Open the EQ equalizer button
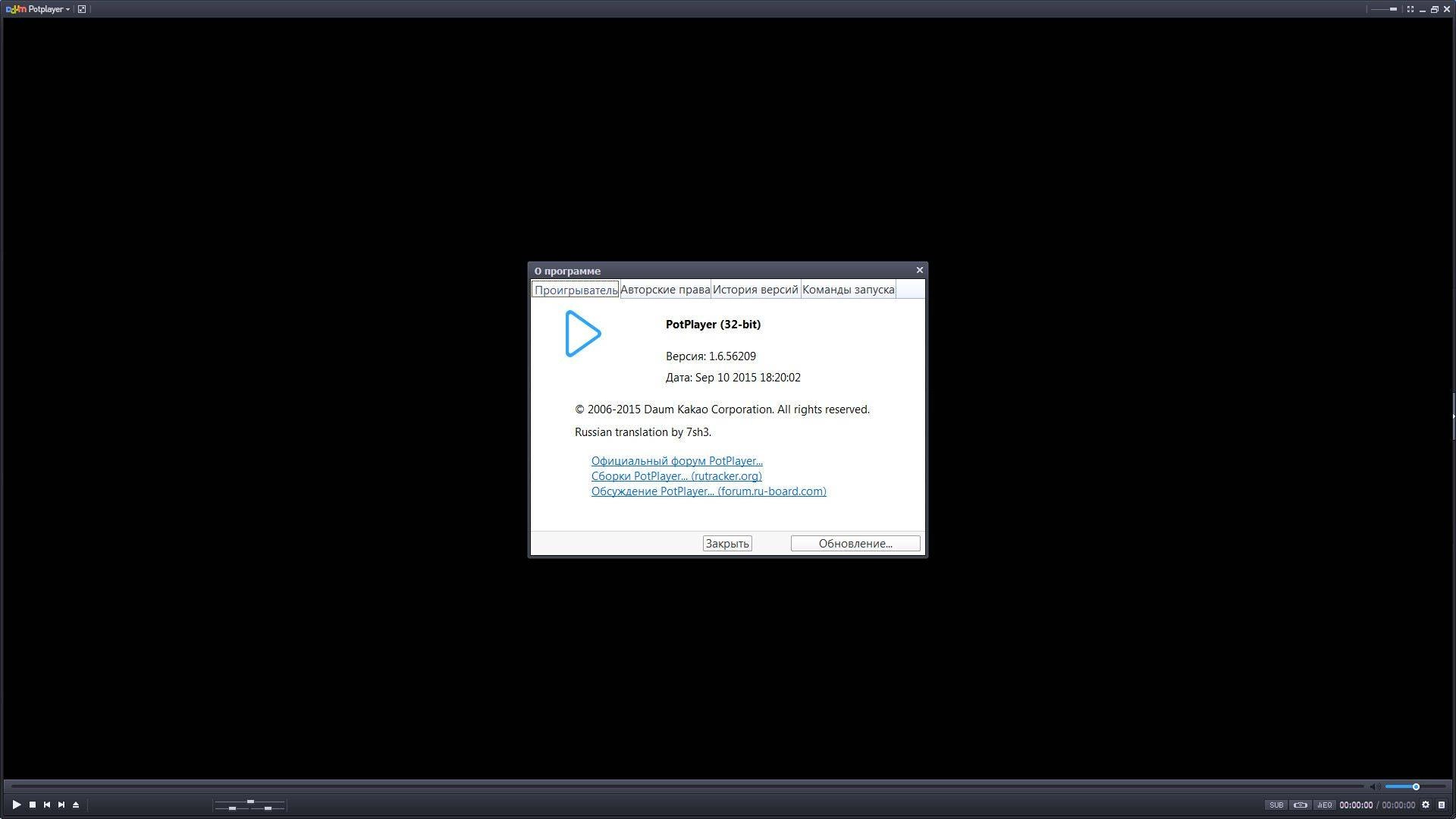Screen dimensions: 1456x819 click(1325, 805)
